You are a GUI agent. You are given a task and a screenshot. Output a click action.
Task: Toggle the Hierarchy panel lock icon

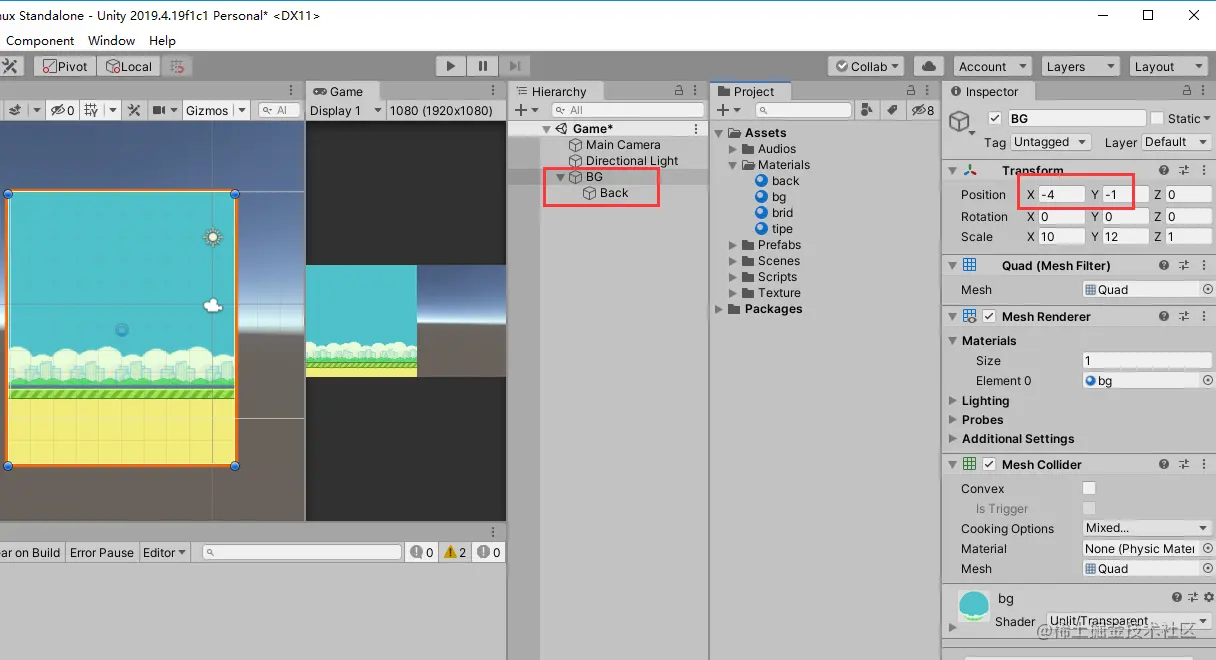click(679, 91)
